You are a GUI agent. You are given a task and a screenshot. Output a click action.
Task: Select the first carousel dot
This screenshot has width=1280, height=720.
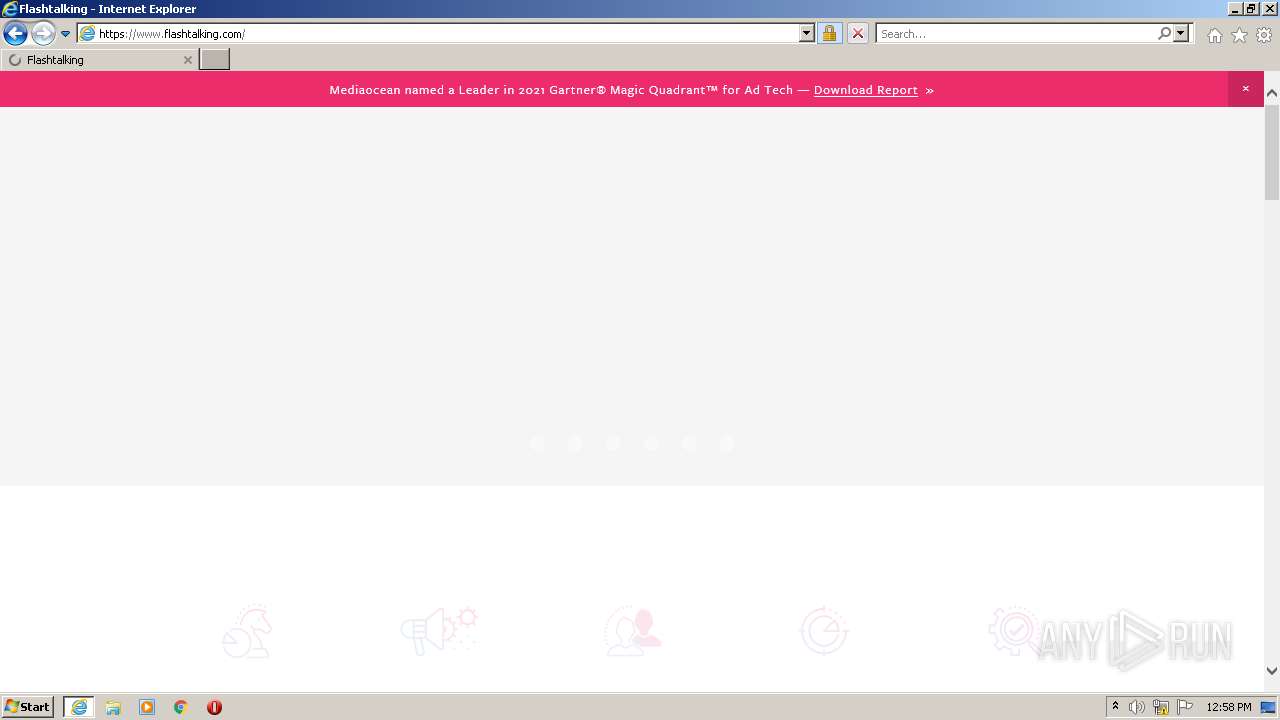click(x=538, y=443)
